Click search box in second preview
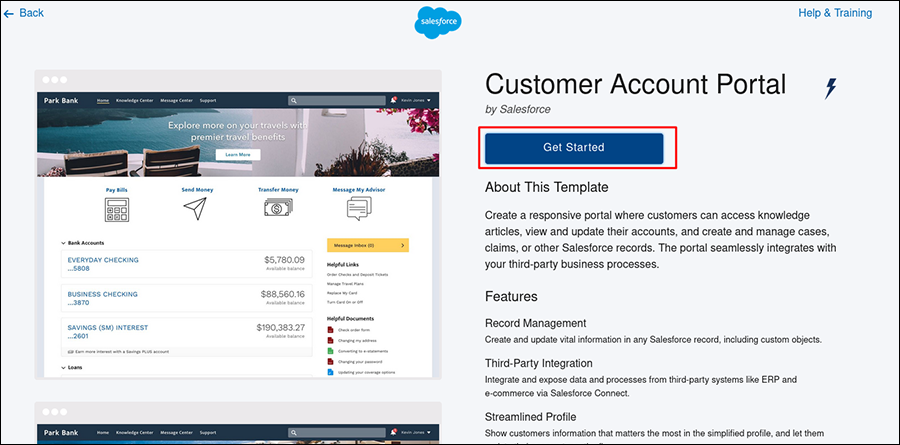Viewport: 900px width, 445px height. pos(337,432)
